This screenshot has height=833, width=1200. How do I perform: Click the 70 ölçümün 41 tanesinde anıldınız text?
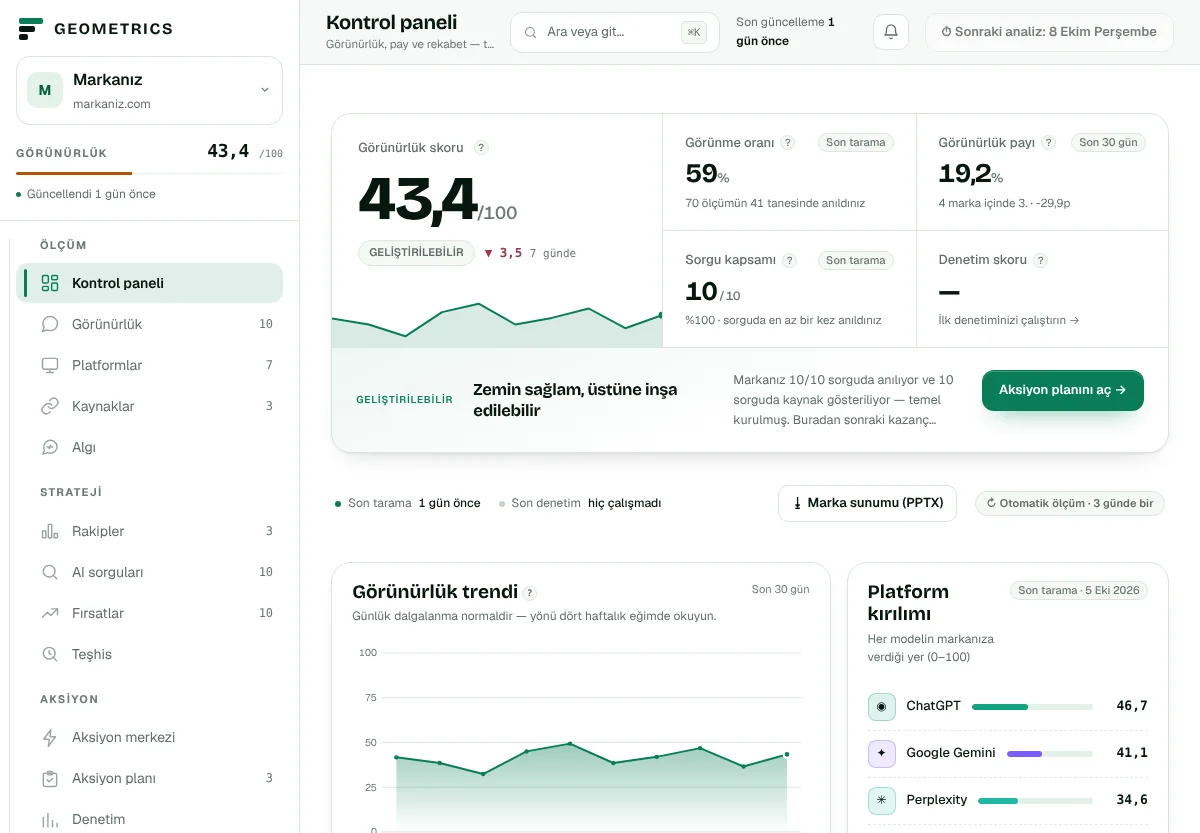point(775,203)
